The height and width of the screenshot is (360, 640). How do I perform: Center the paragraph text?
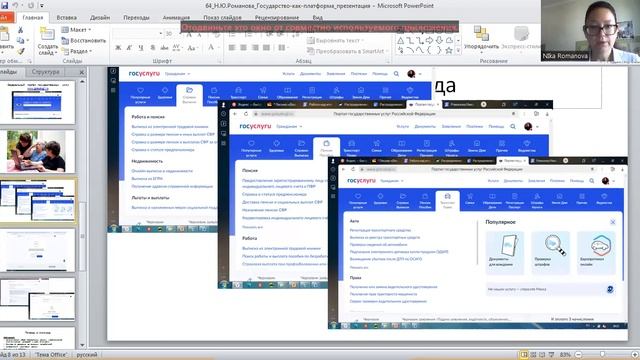(x=243, y=48)
